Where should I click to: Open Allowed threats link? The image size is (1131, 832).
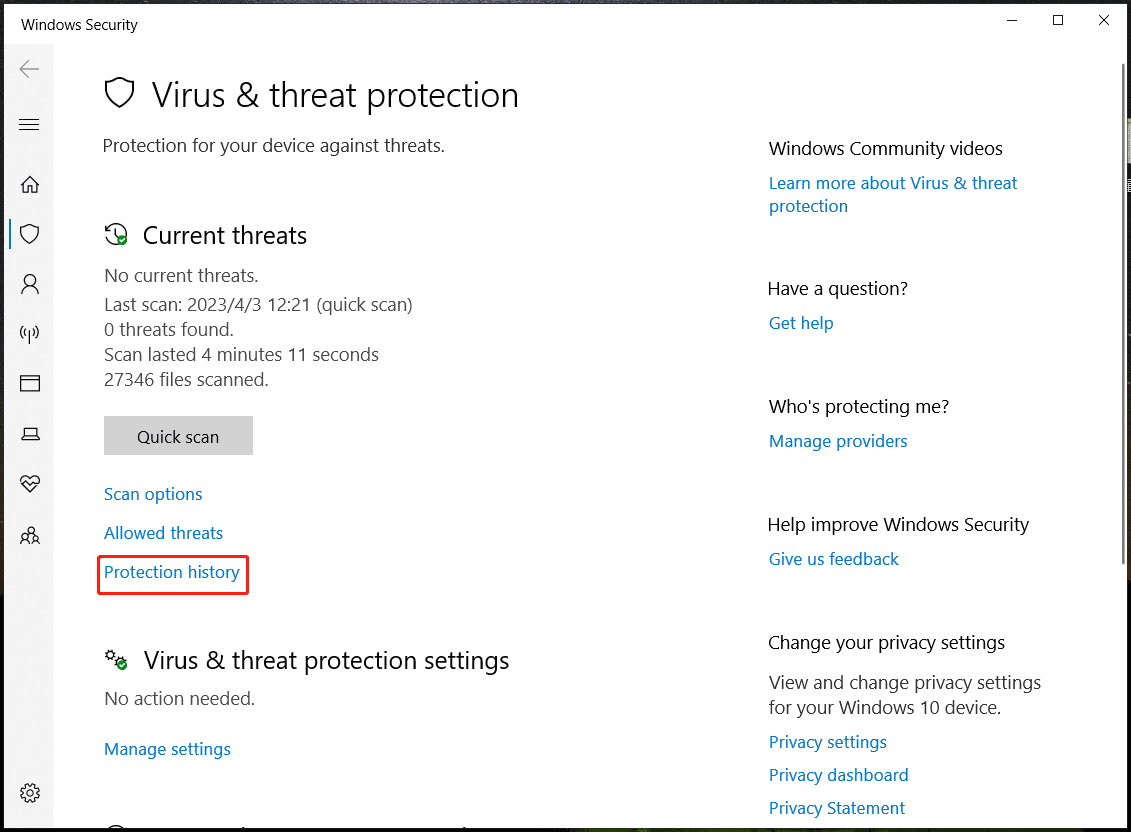coord(163,533)
